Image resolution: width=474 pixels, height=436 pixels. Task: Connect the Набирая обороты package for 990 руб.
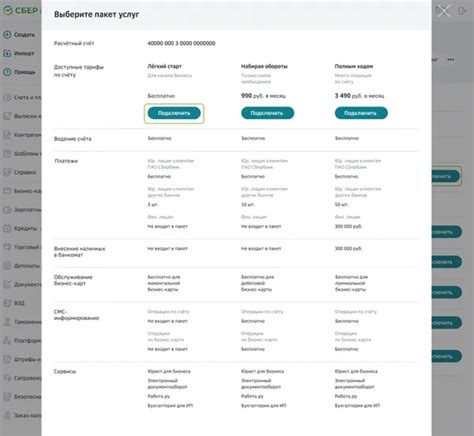[267, 113]
